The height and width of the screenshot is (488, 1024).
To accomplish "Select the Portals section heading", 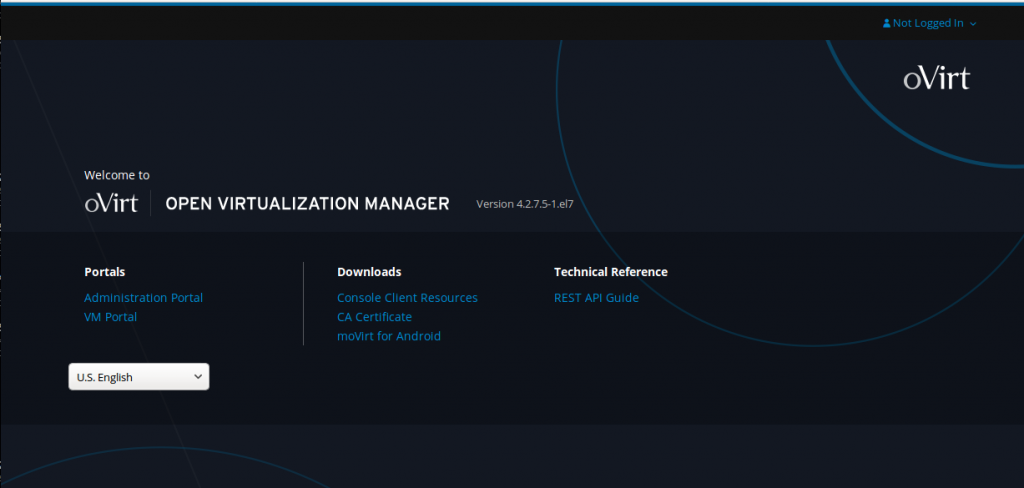I will (104, 272).
